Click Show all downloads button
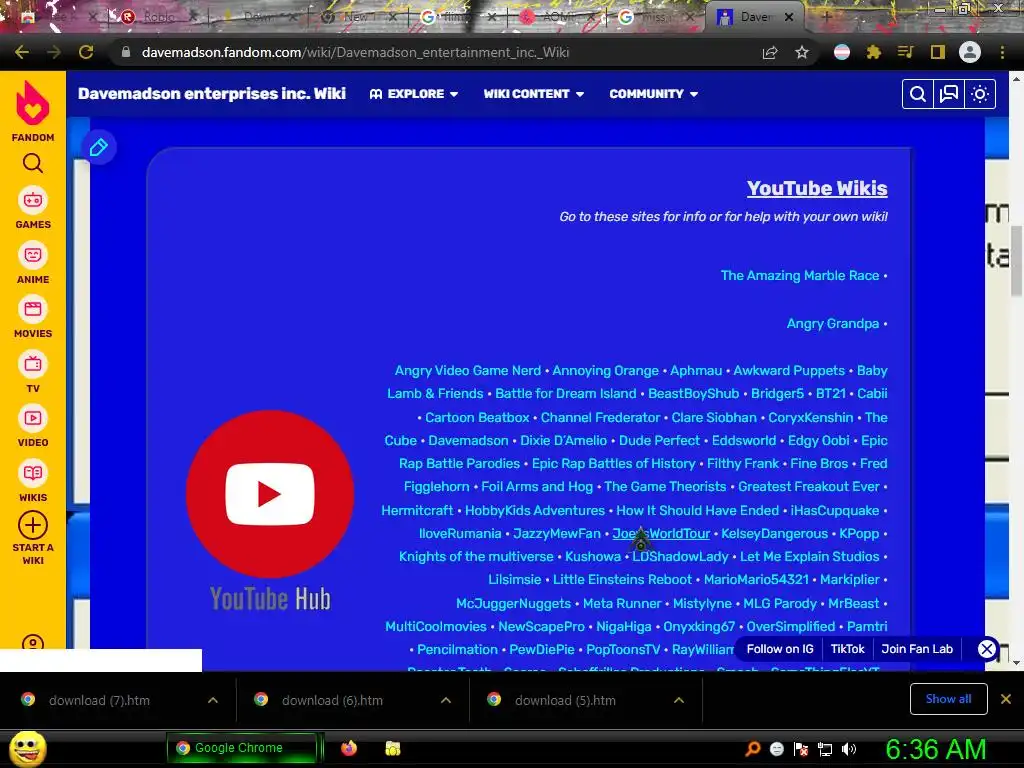This screenshot has width=1024, height=768. click(948, 699)
